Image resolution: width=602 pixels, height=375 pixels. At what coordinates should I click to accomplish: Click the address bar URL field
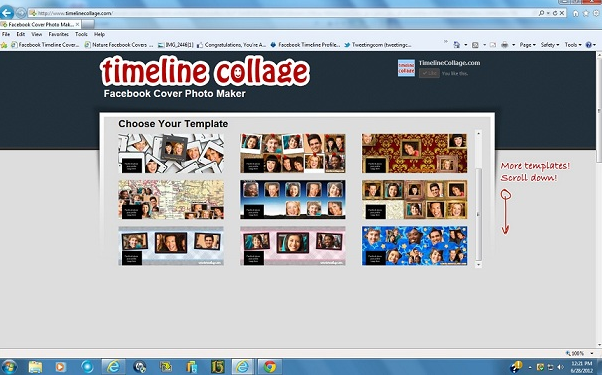pos(284,13)
